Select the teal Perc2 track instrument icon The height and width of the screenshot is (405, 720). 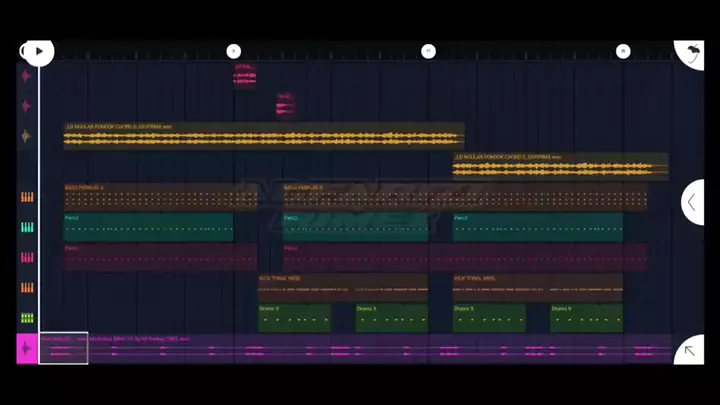27,227
